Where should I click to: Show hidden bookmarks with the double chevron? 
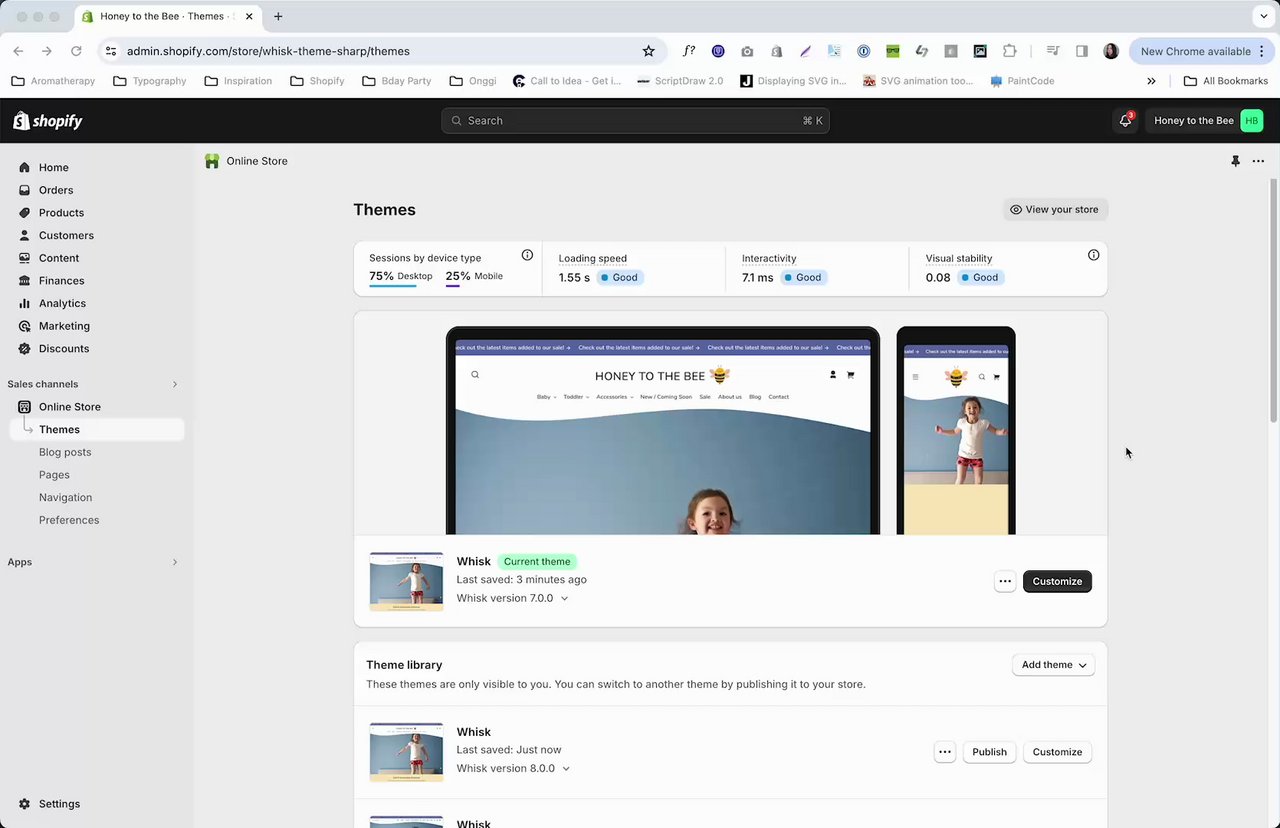1151,81
